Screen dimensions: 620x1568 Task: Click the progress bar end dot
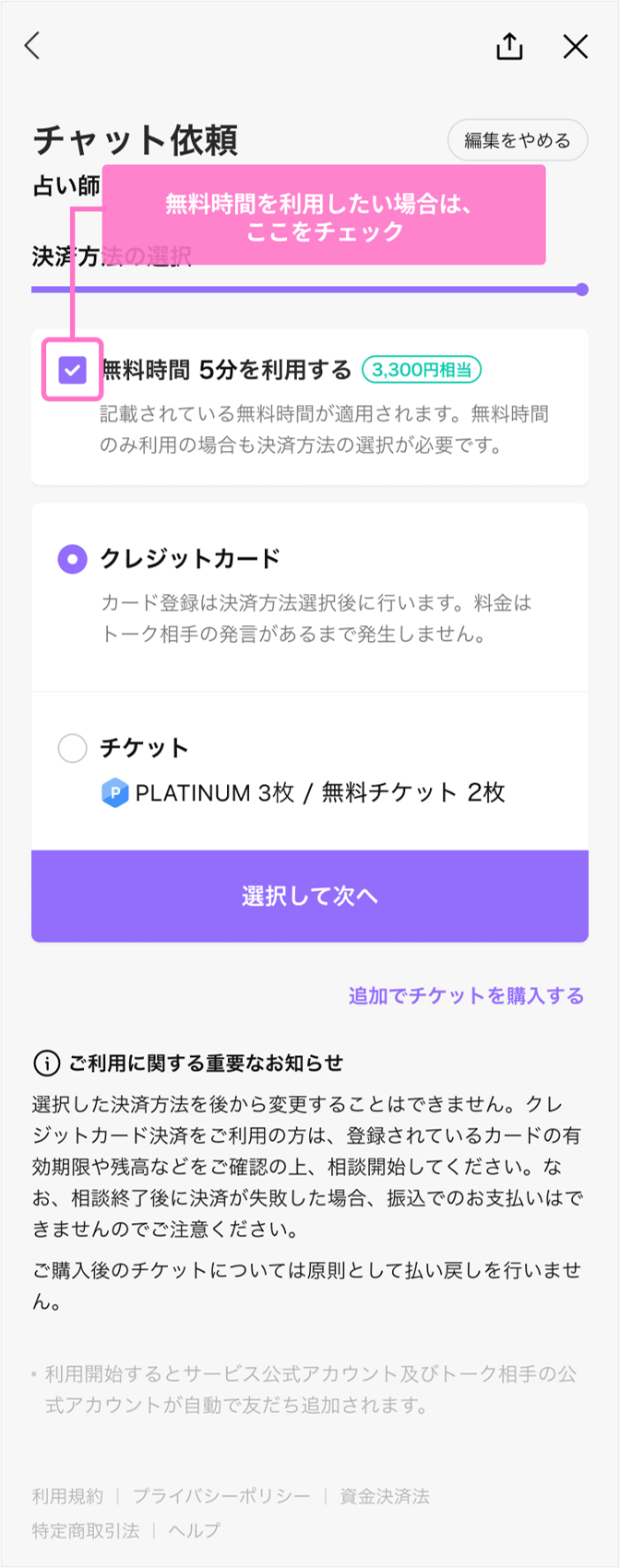coord(582,290)
